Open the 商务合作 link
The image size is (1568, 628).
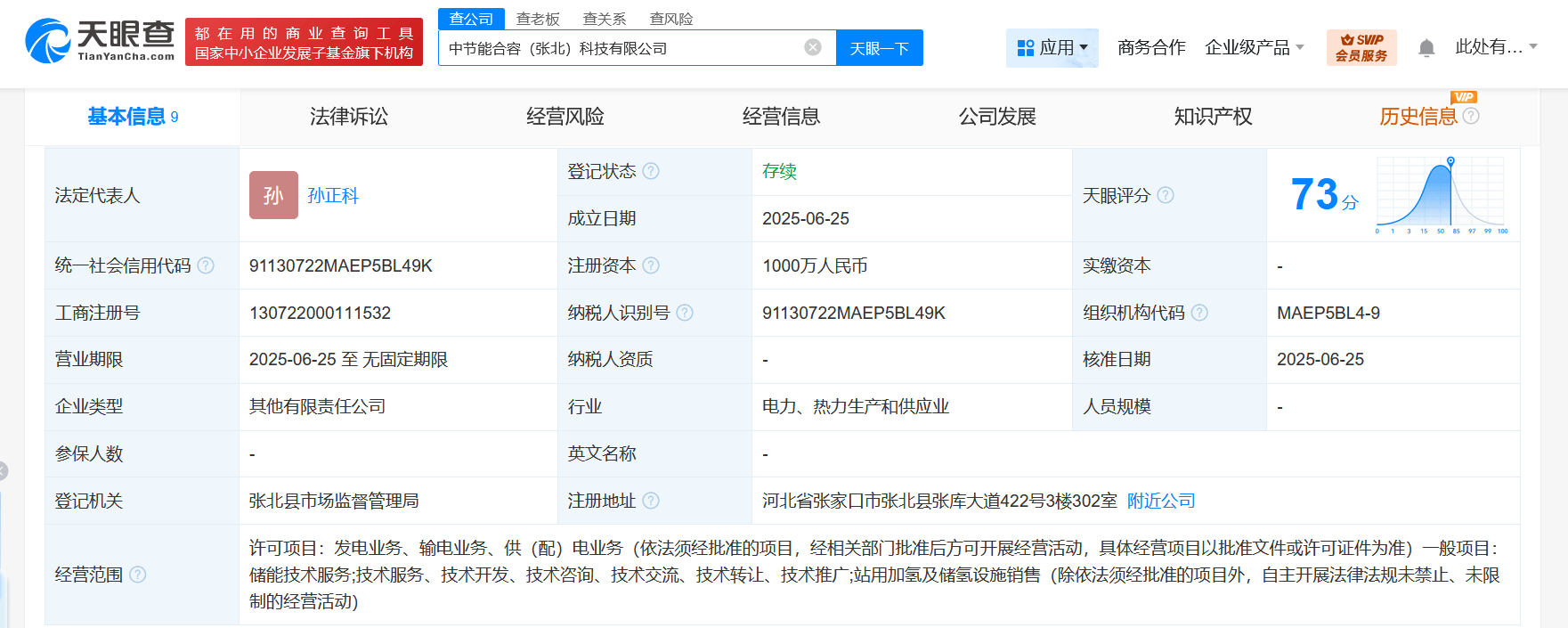[x=1151, y=47]
